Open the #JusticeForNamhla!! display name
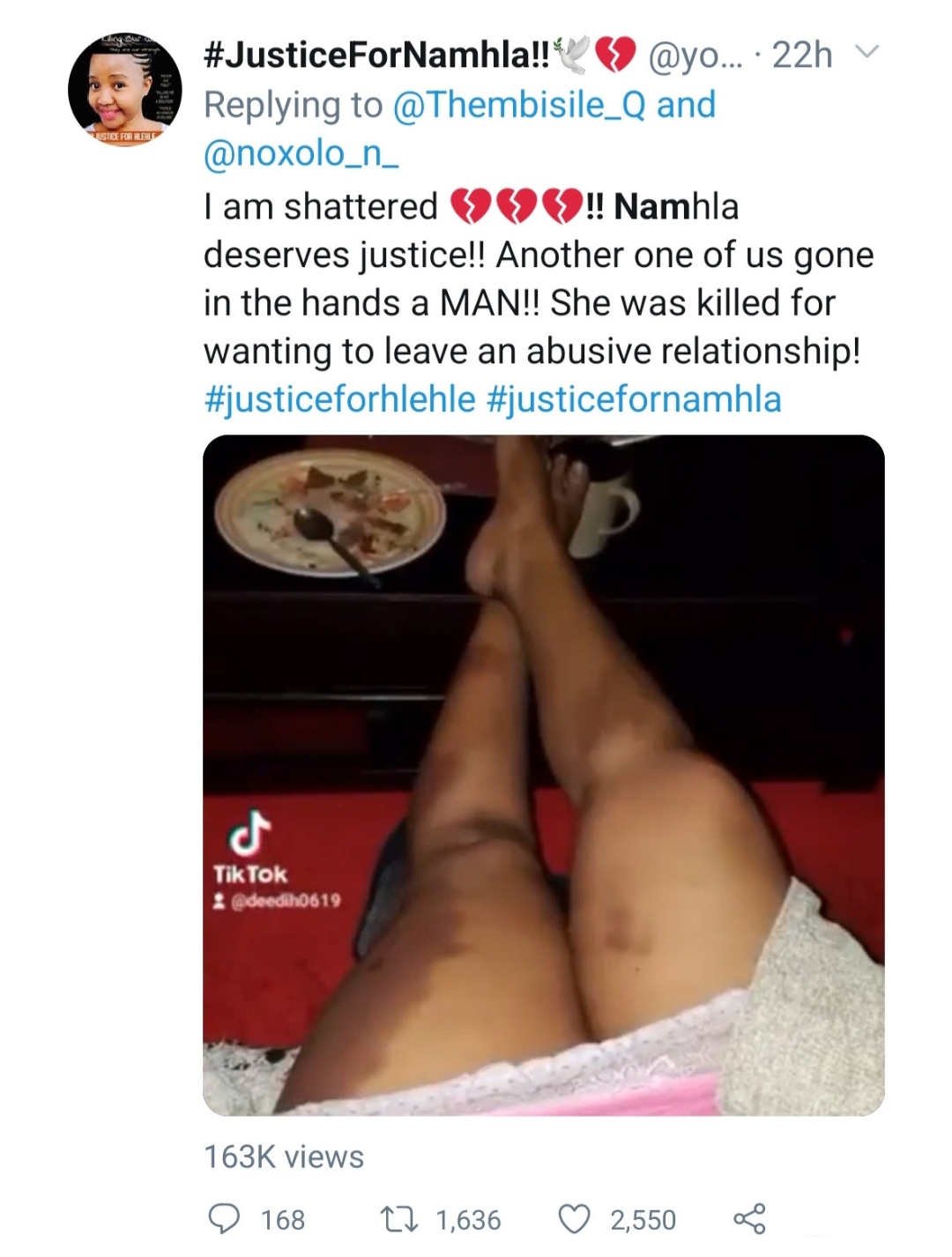Screen dimensions: 952x1257 [x=376, y=55]
